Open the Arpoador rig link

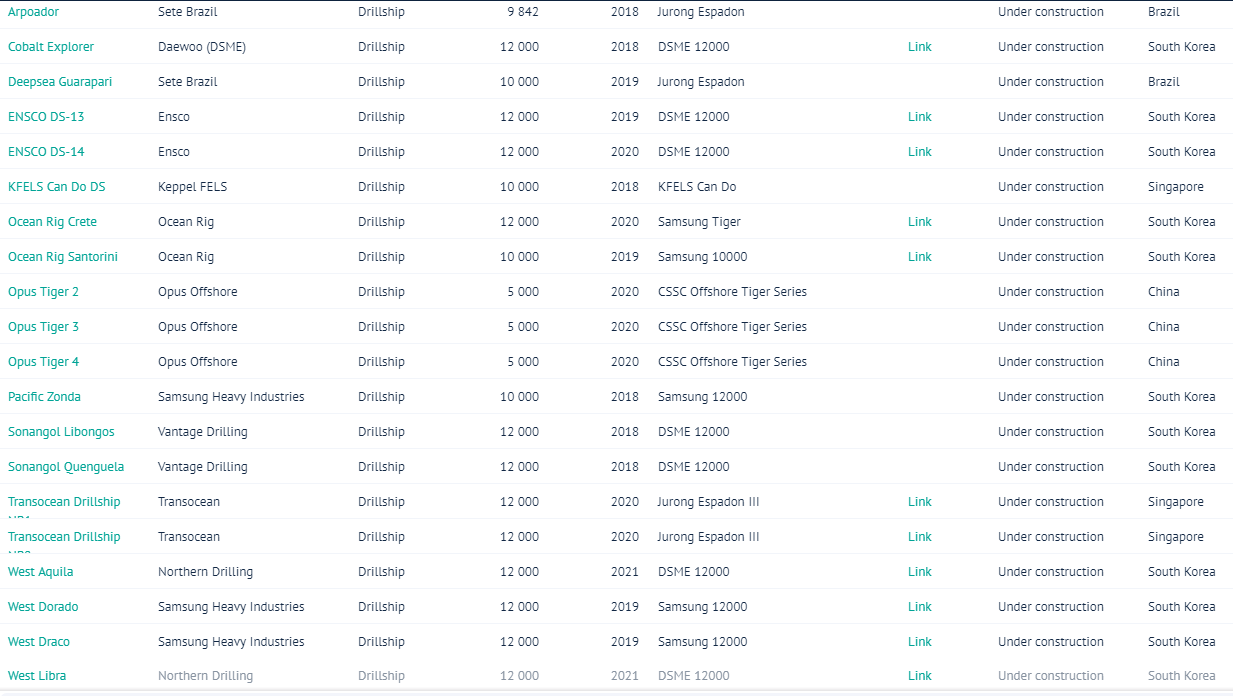coord(33,12)
